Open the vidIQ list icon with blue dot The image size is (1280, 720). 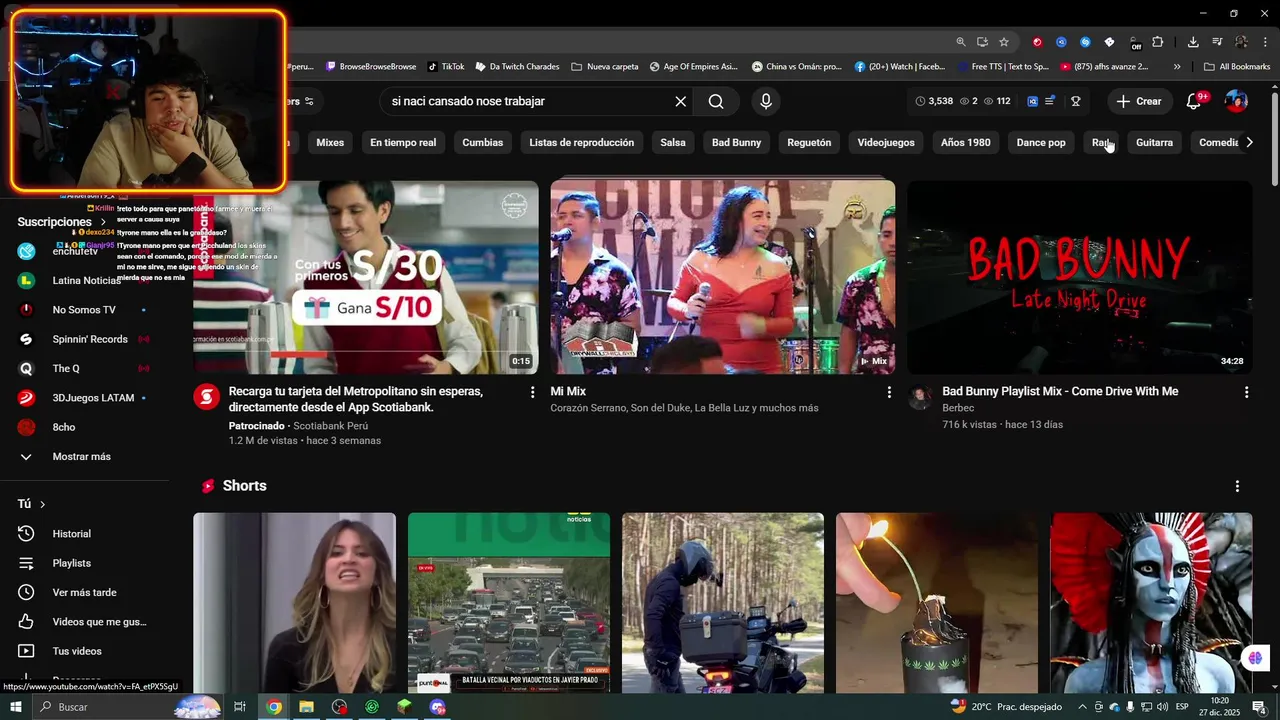1050,101
